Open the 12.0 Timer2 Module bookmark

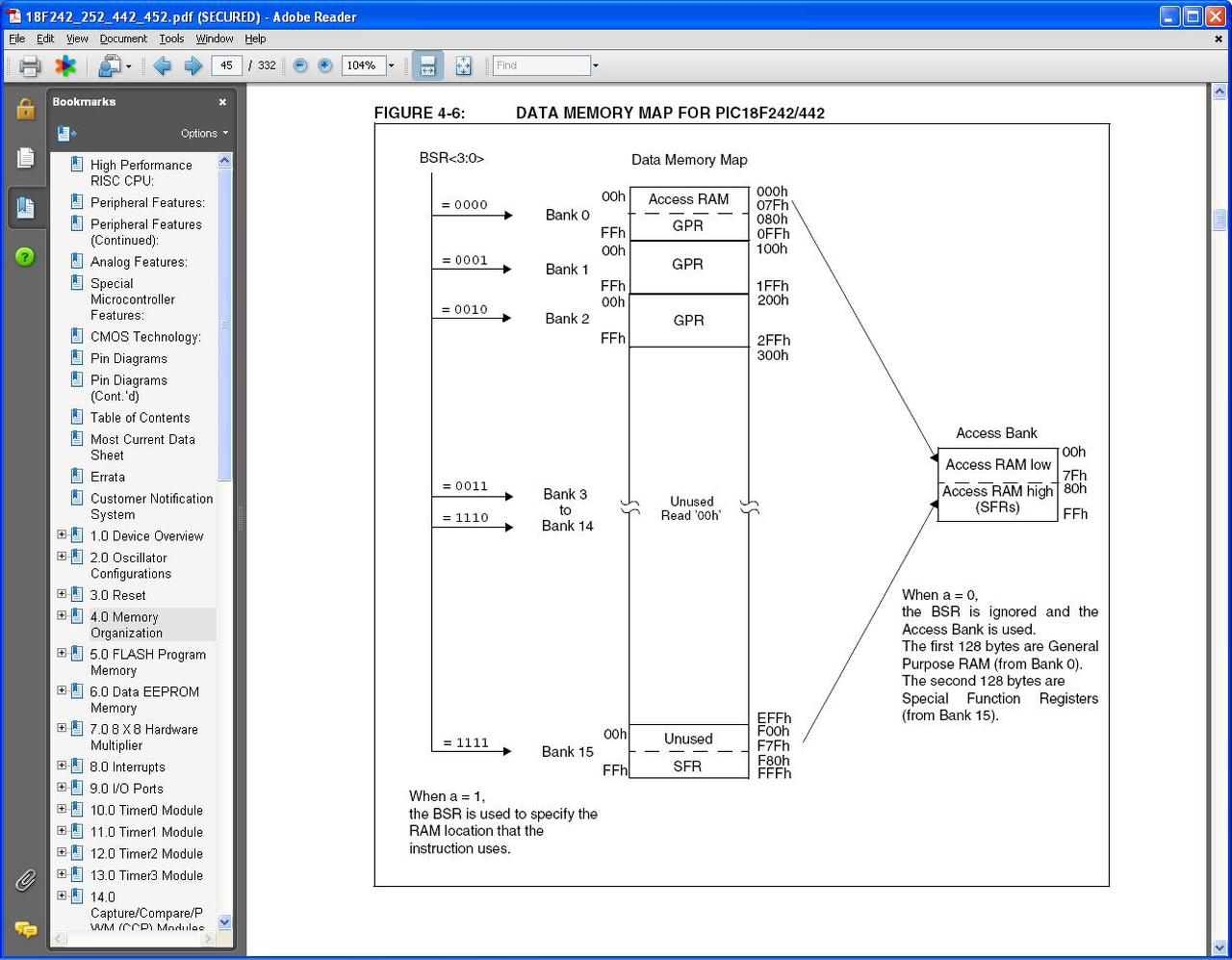tap(146, 854)
